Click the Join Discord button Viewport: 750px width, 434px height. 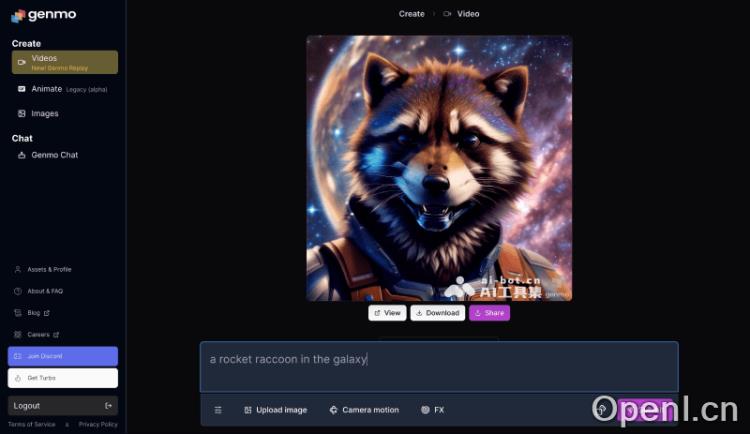point(63,356)
